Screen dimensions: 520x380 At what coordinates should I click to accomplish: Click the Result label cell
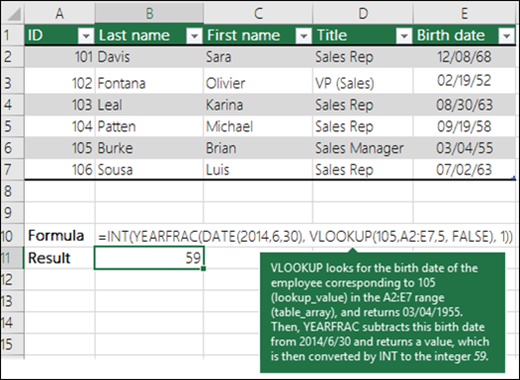tap(60, 258)
